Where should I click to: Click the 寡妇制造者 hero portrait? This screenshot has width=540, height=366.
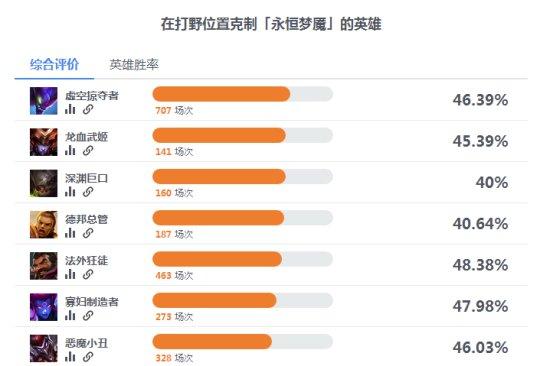(x=44, y=307)
